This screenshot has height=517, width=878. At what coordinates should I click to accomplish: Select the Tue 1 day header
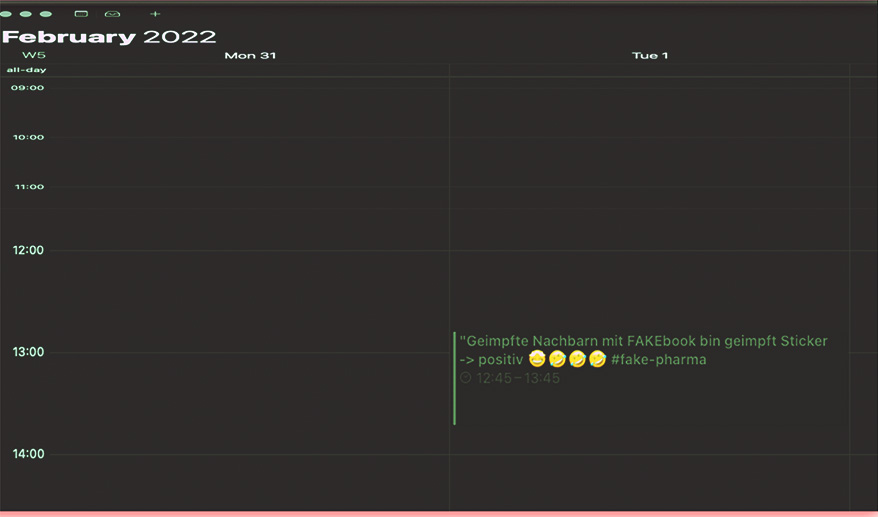click(x=650, y=55)
